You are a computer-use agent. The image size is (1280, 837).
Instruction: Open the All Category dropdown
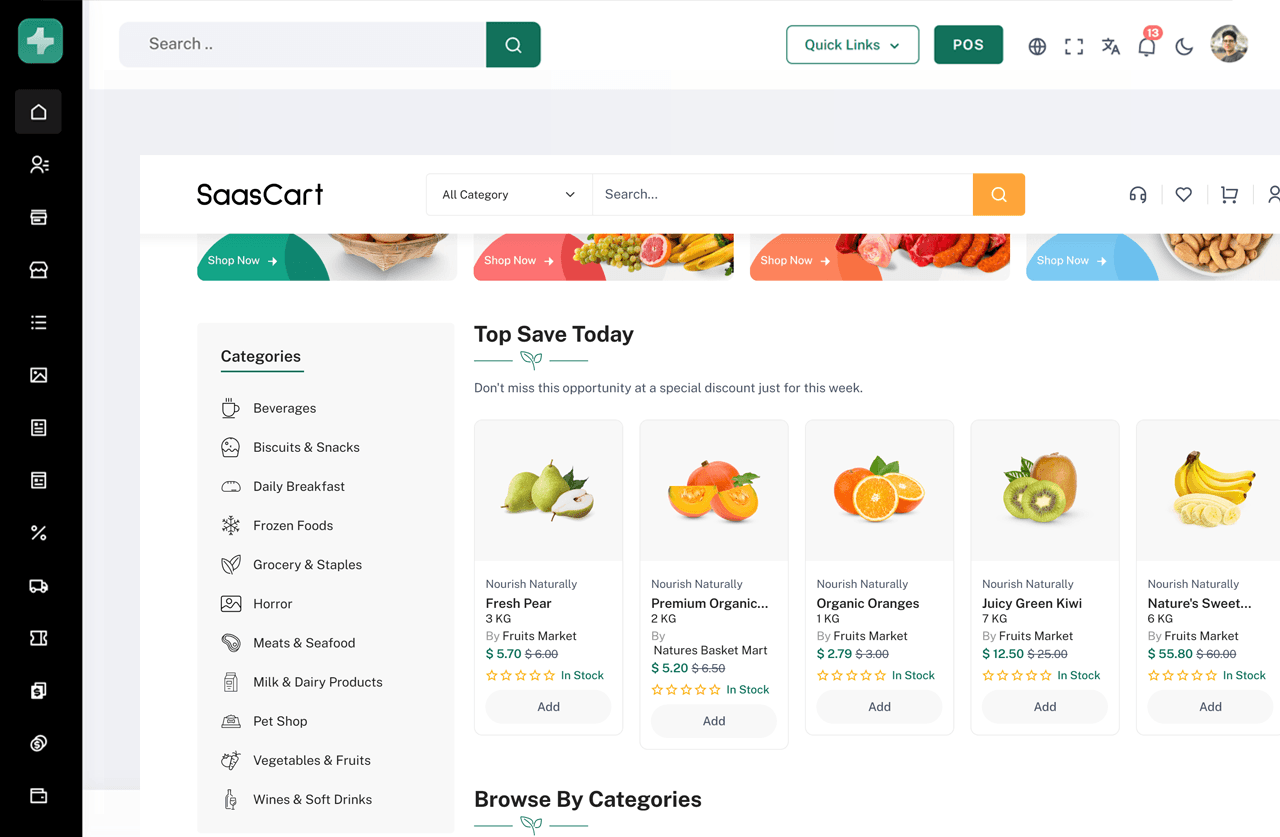click(508, 195)
